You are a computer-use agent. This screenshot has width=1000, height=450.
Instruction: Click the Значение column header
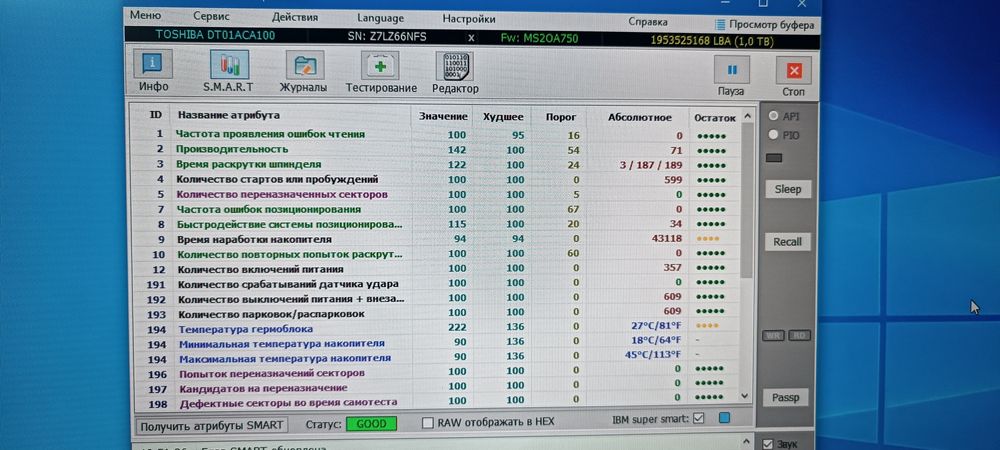click(x=443, y=117)
